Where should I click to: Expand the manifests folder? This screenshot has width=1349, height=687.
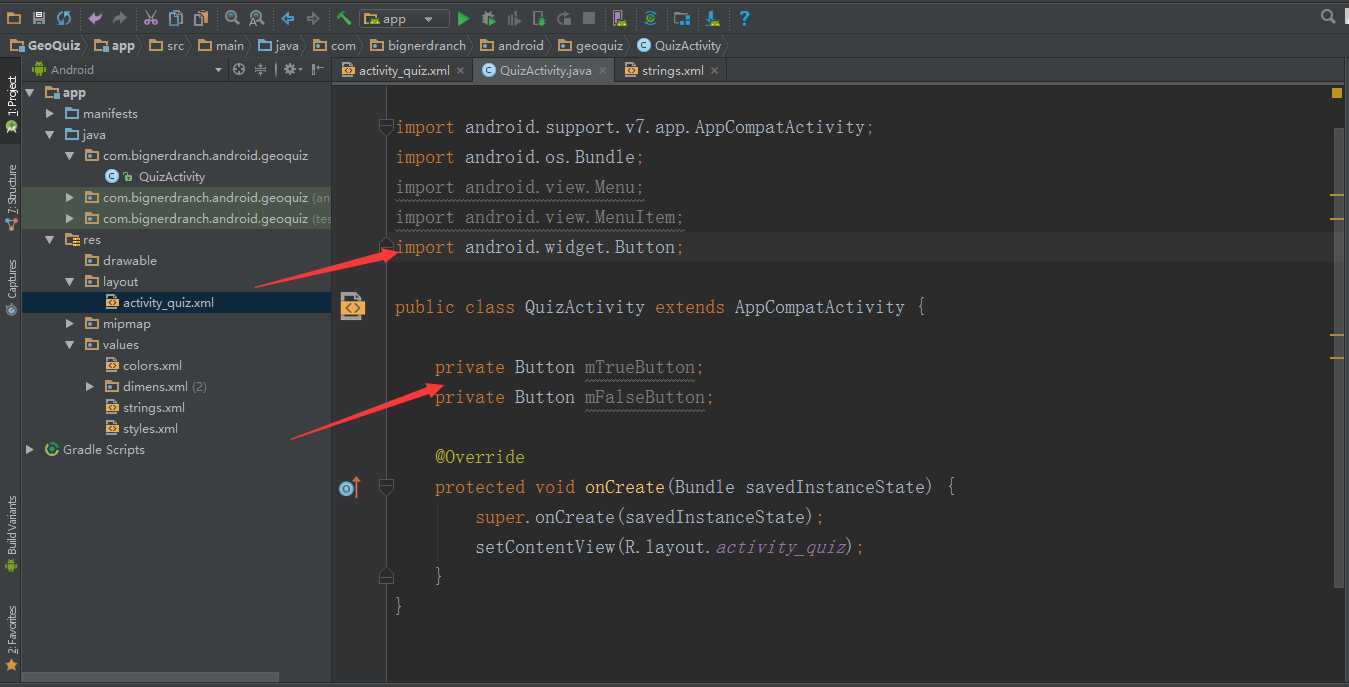click(50, 114)
